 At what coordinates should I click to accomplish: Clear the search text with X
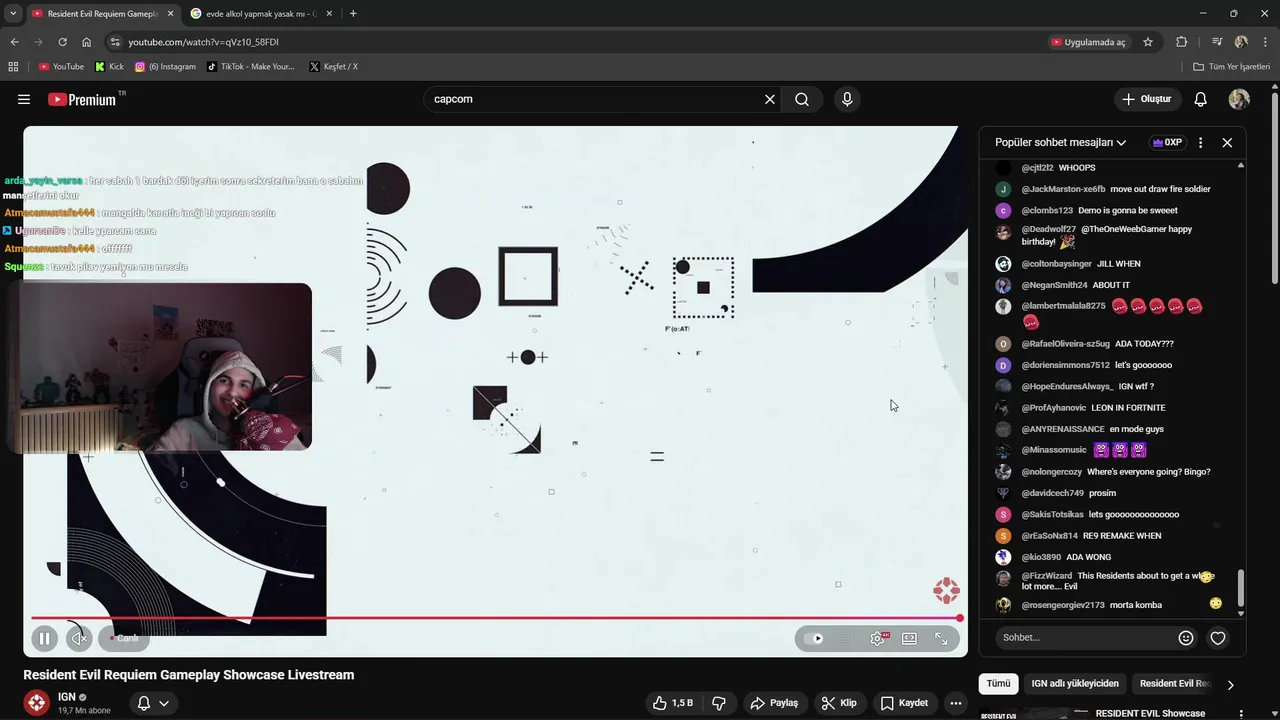pyautogui.click(x=770, y=99)
